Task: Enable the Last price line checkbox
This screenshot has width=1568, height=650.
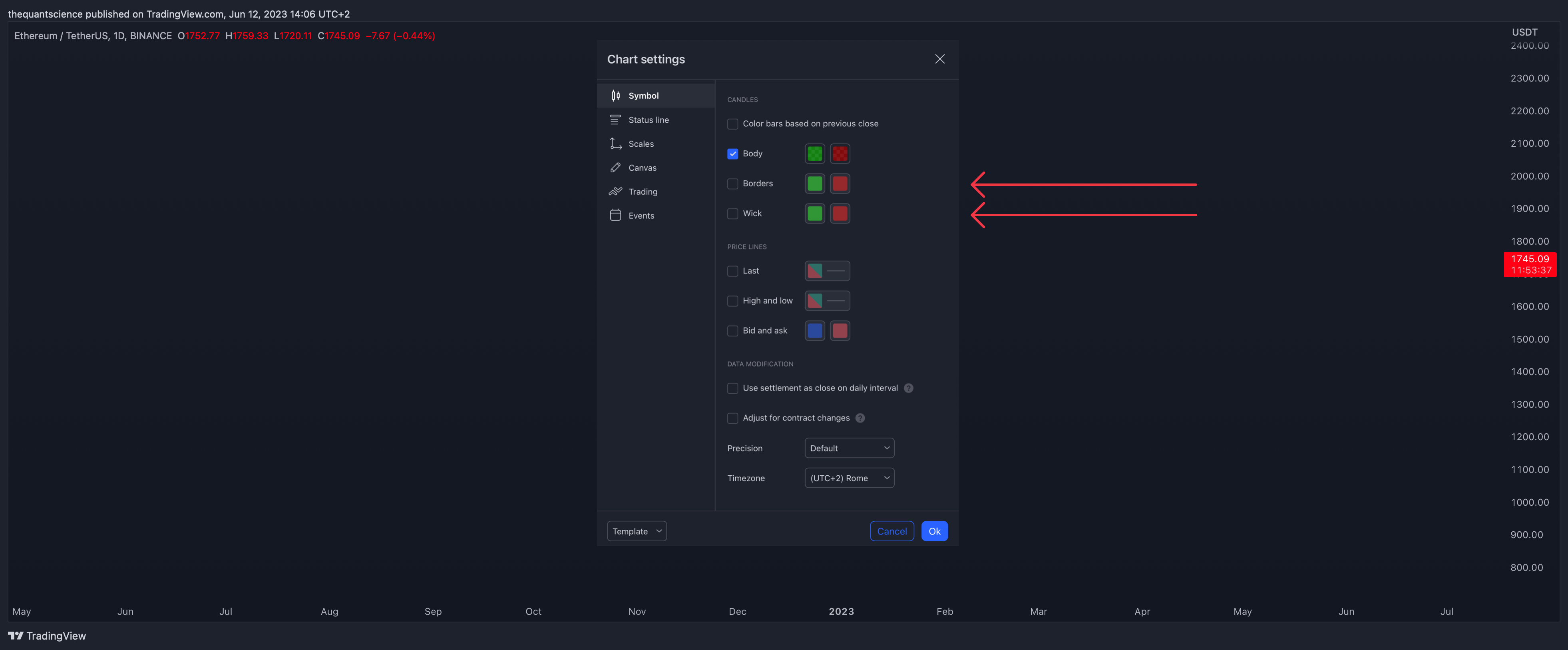Action: click(733, 271)
